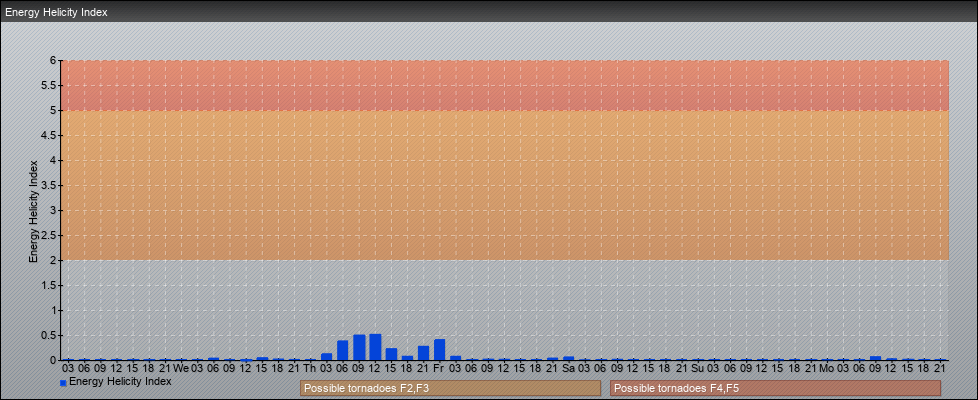The height and width of the screenshot is (400, 978).
Task: Click the Possible tornadoes F4,F5 legend box
Action: 775,388
